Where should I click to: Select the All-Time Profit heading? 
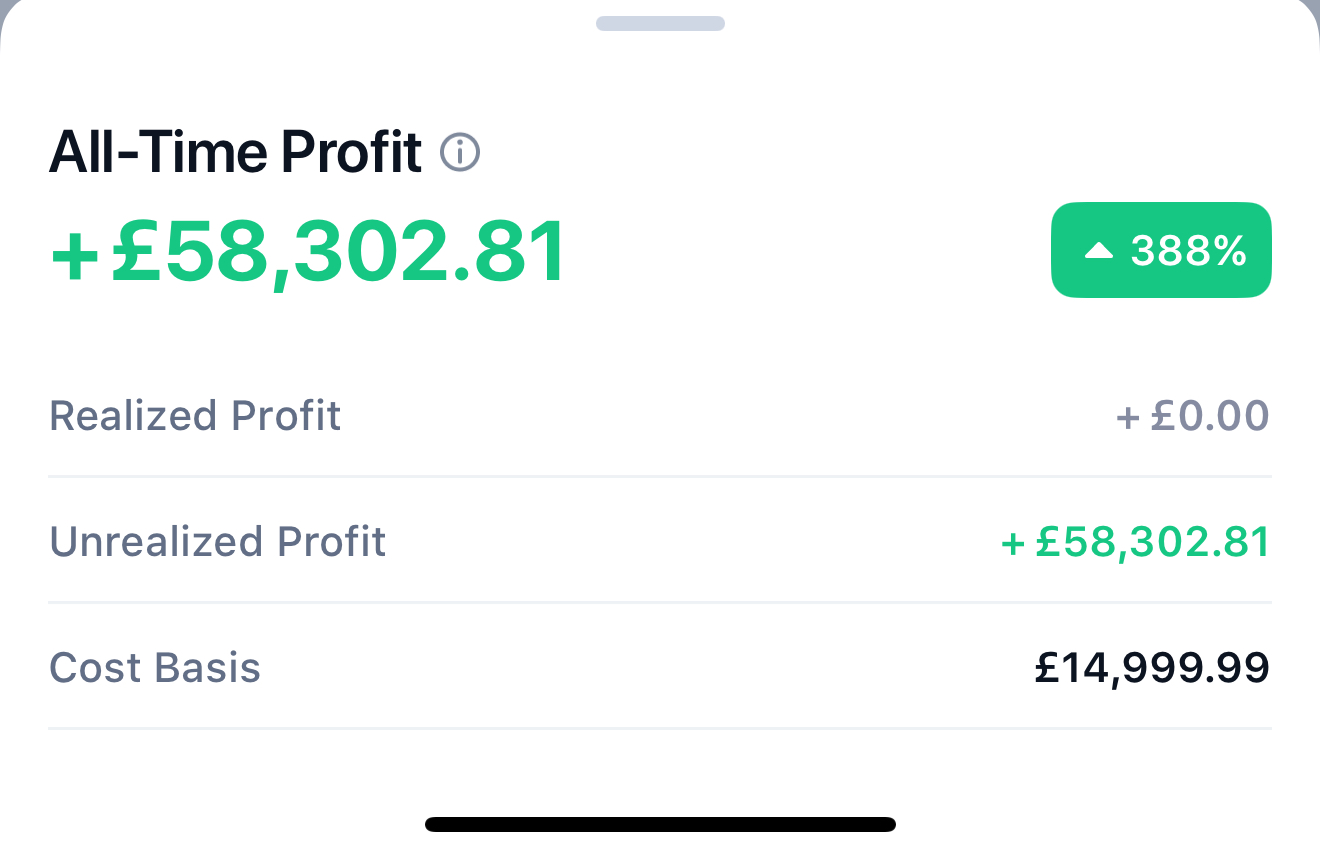(x=235, y=153)
